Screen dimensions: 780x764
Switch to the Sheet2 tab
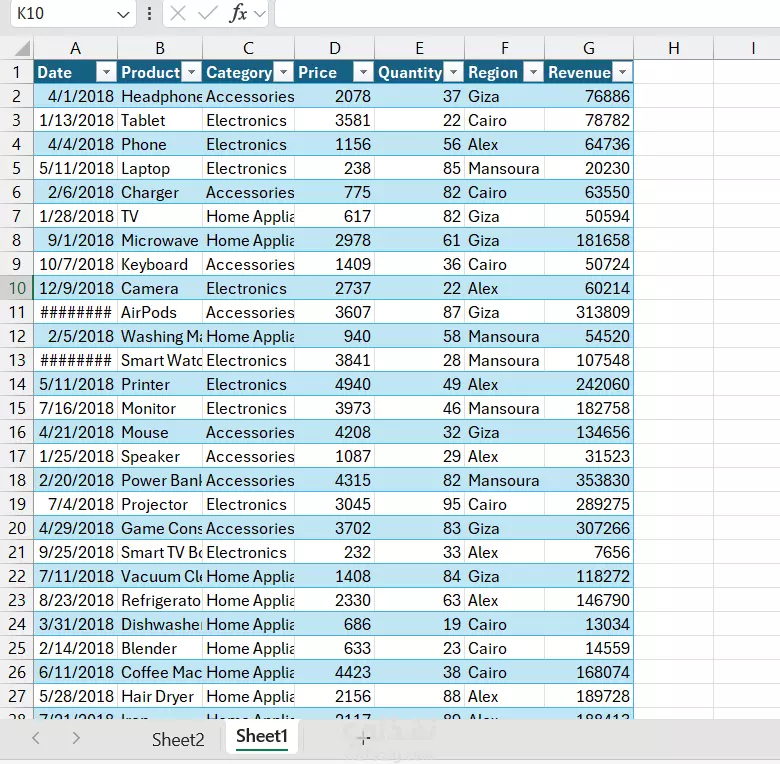[x=178, y=740]
